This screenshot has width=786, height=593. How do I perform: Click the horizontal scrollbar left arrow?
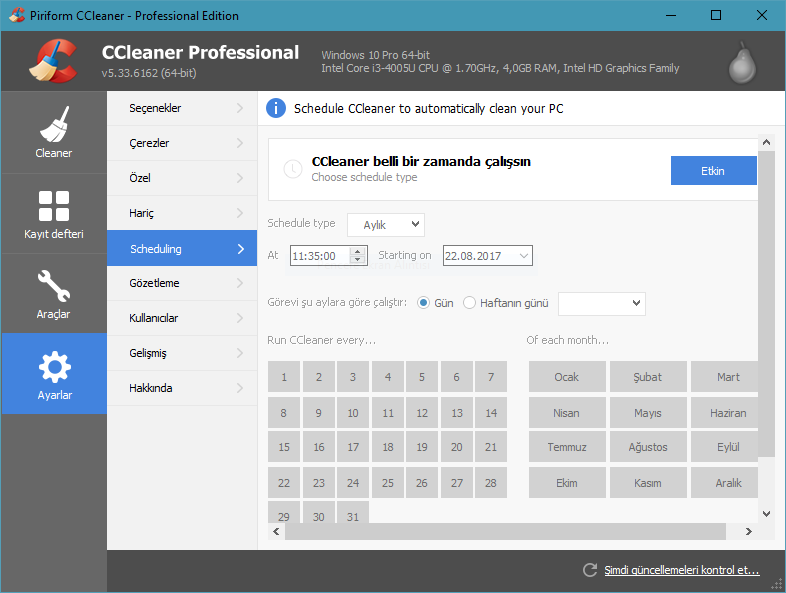click(x=276, y=531)
